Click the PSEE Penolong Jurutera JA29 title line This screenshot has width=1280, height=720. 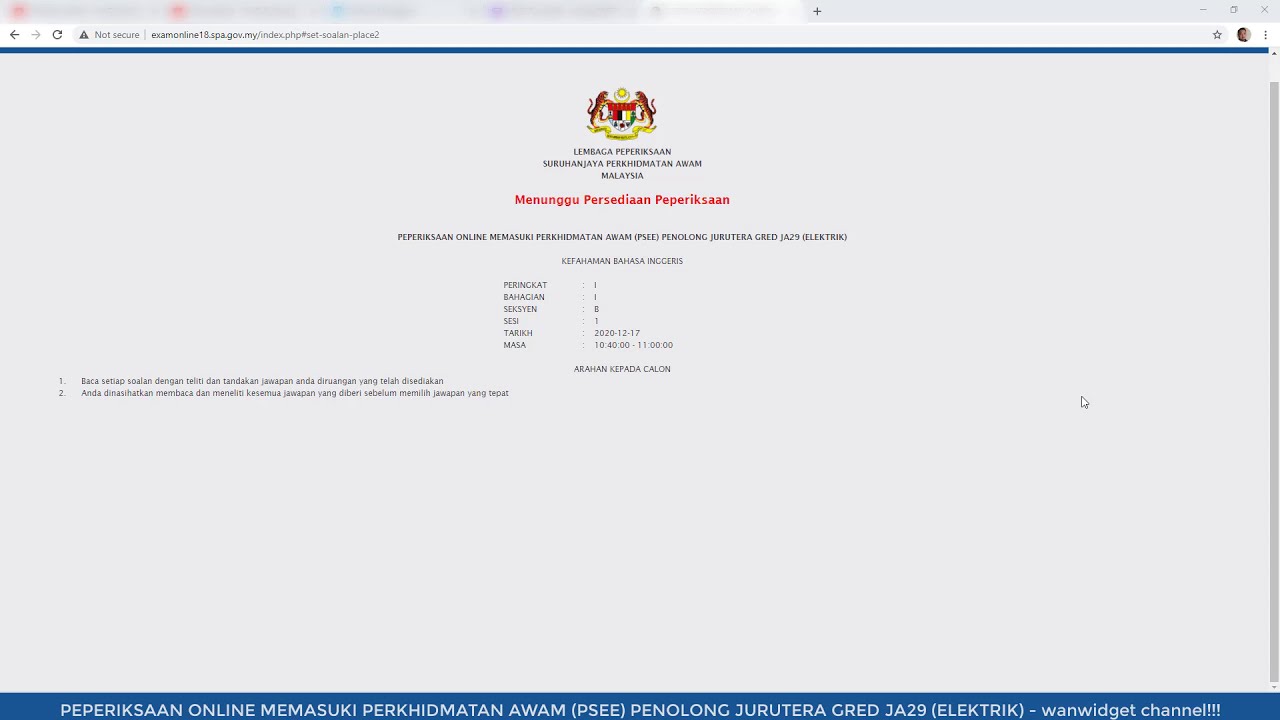[622, 237]
